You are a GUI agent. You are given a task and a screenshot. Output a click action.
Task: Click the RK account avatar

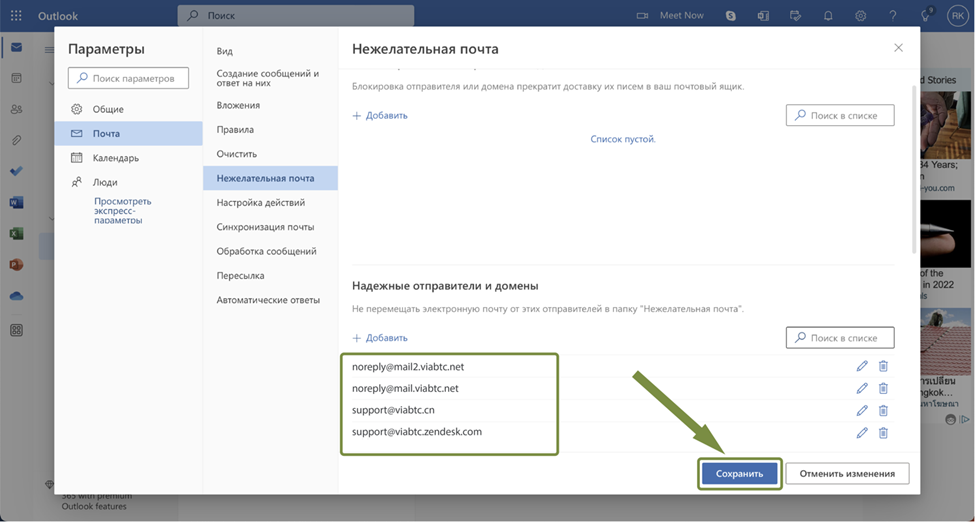(x=956, y=16)
